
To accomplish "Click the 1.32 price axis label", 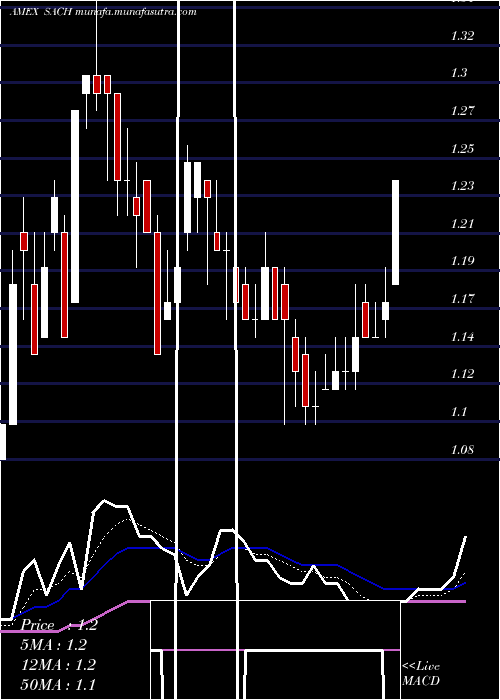I will [x=462, y=36].
